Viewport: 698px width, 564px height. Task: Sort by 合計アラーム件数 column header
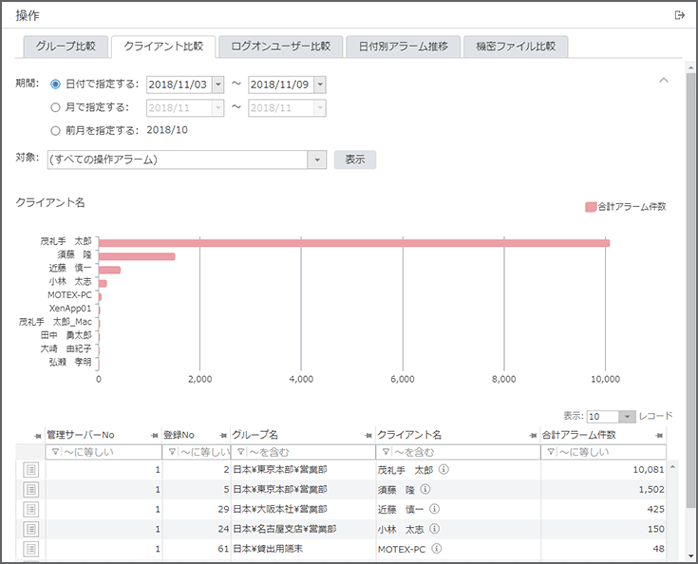579,435
